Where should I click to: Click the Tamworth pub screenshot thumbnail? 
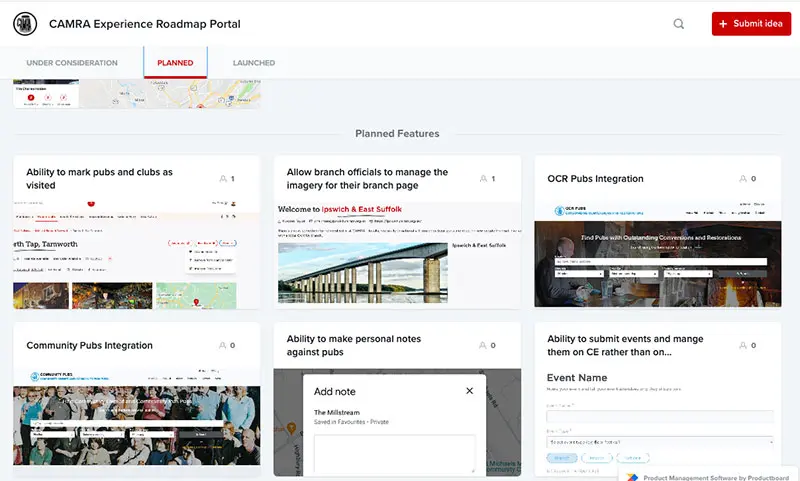point(136,255)
